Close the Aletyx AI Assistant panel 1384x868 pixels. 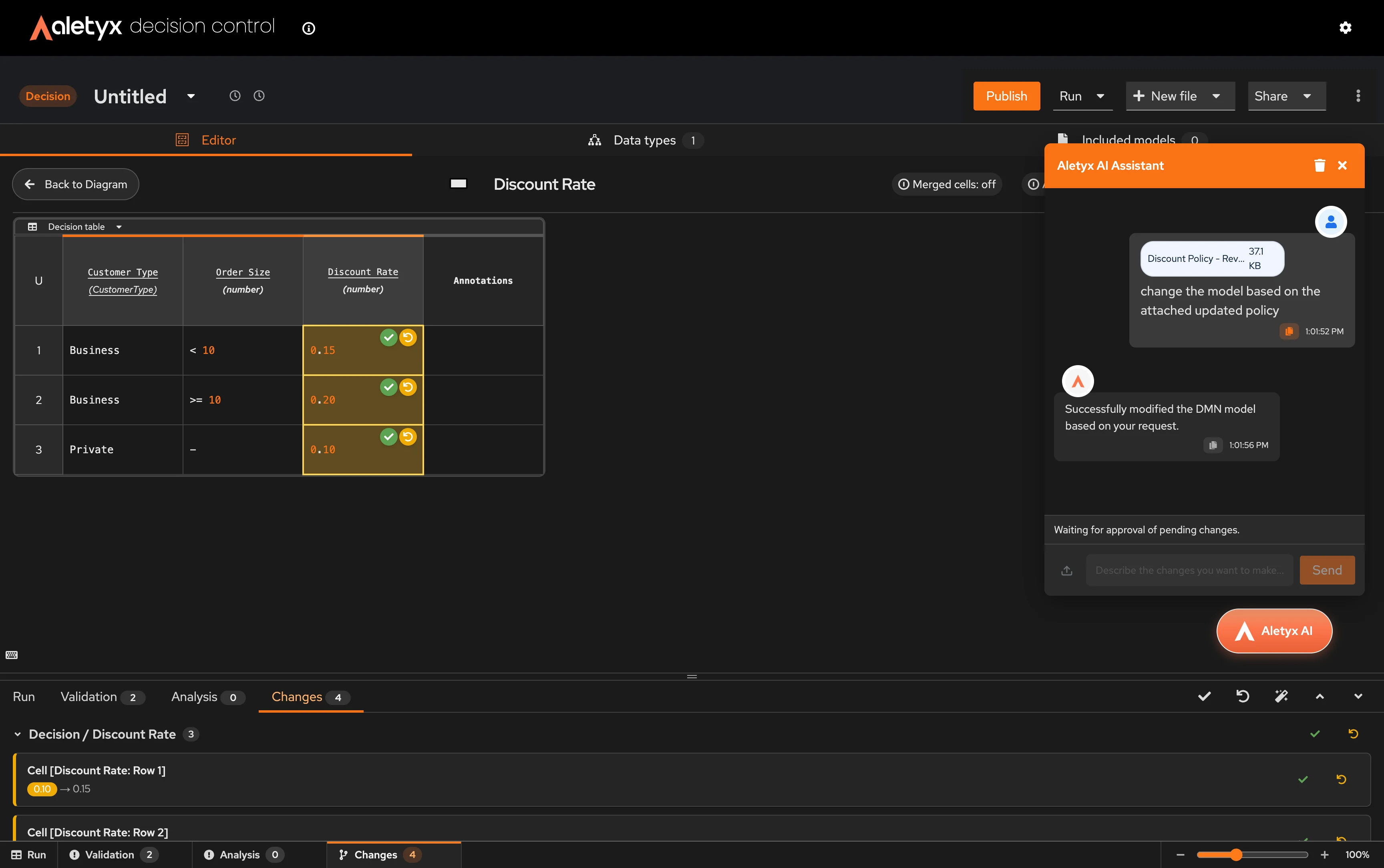tap(1342, 165)
